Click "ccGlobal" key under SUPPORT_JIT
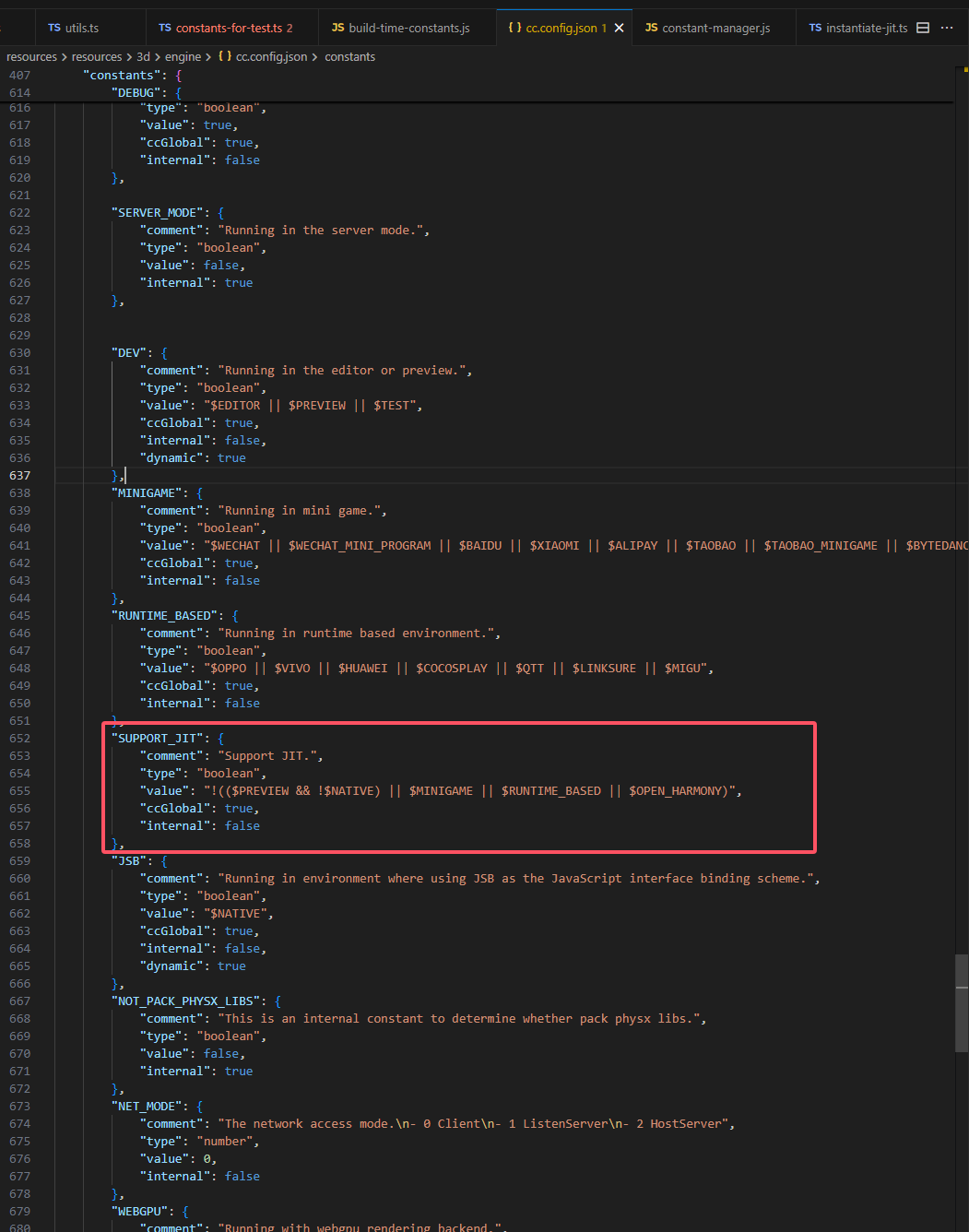969x1232 pixels. pyautogui.click(x=175, y=809)
